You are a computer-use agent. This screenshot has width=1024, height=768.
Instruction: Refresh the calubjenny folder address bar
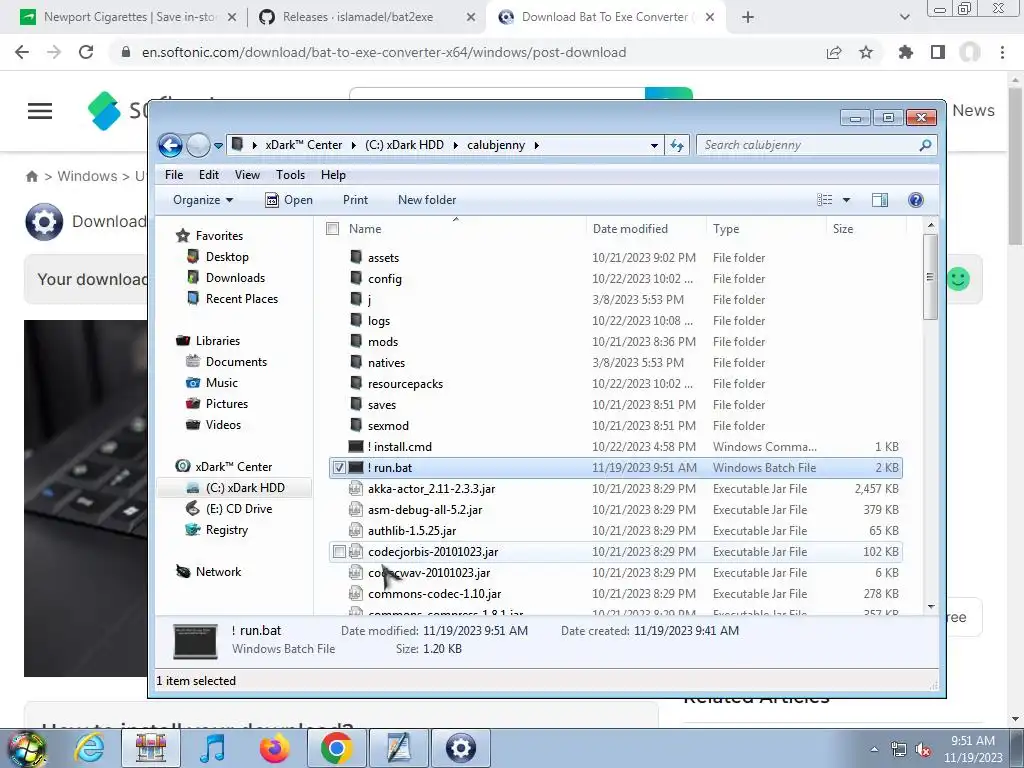[677, 146]
